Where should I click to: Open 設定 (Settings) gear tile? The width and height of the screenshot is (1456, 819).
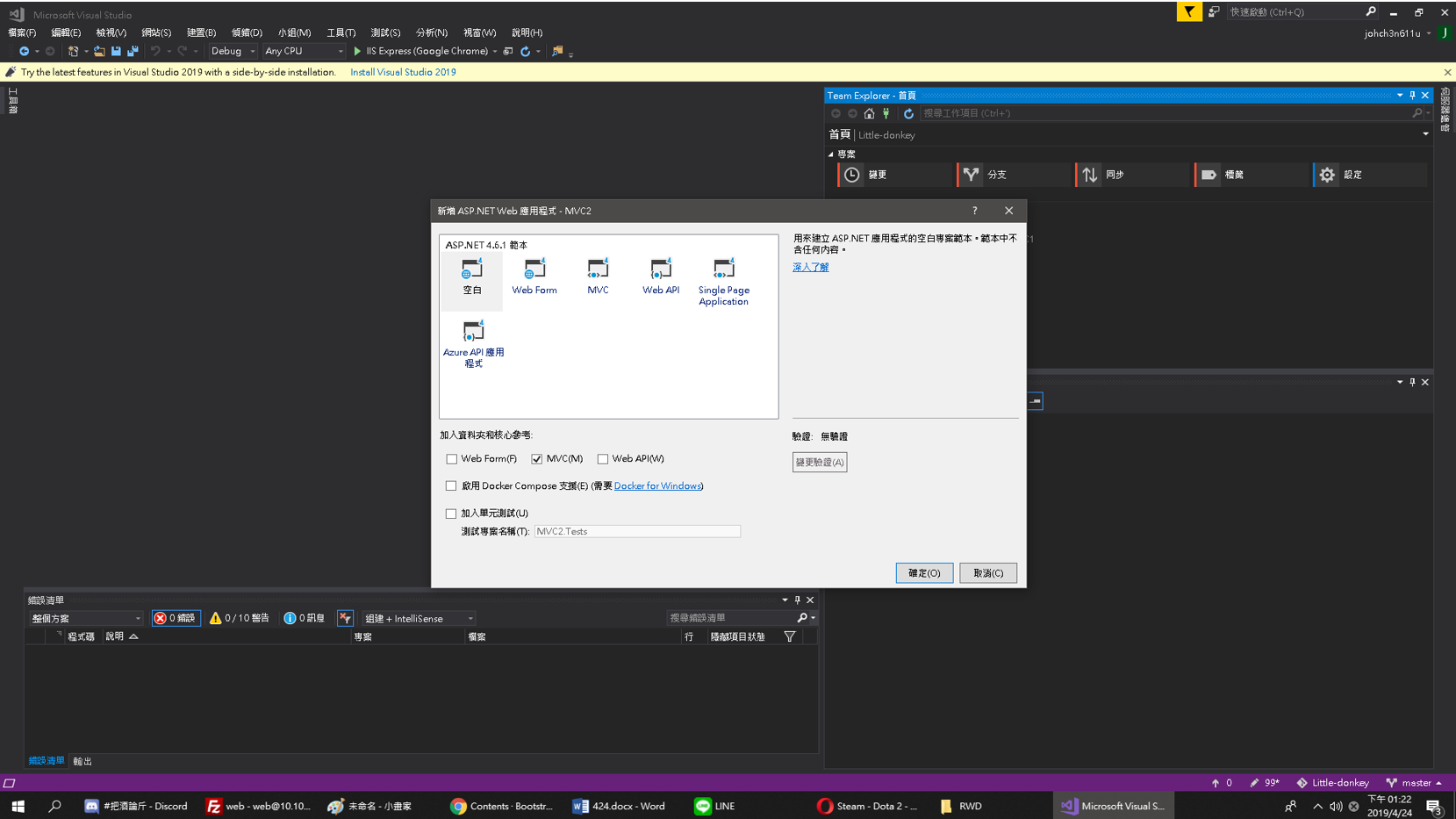click(1371, 175)
